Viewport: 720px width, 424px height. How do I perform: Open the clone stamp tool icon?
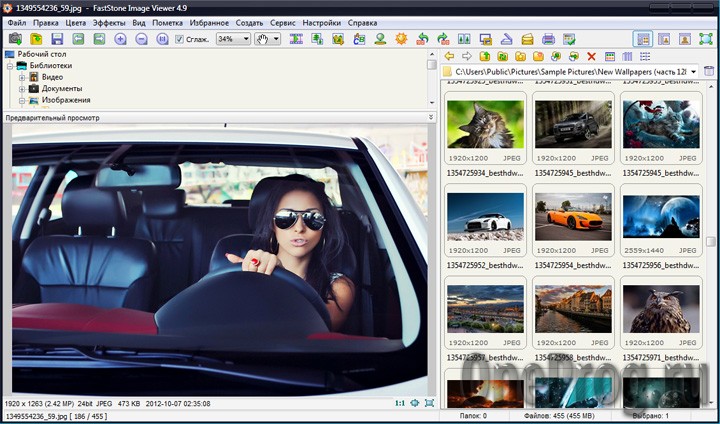(x=380, y=39)
